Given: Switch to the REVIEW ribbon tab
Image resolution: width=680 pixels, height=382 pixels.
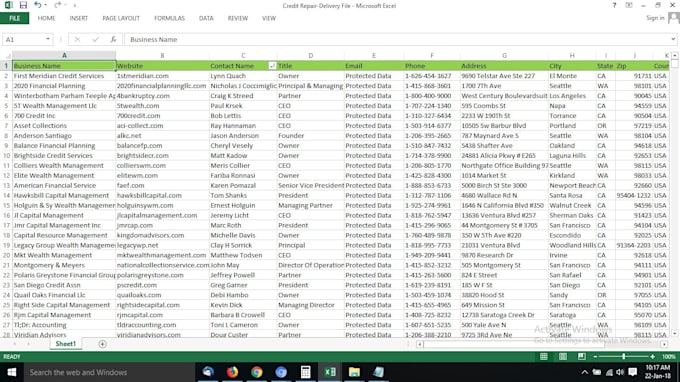Looking at the screenshot, I should [x=238, y=18].
